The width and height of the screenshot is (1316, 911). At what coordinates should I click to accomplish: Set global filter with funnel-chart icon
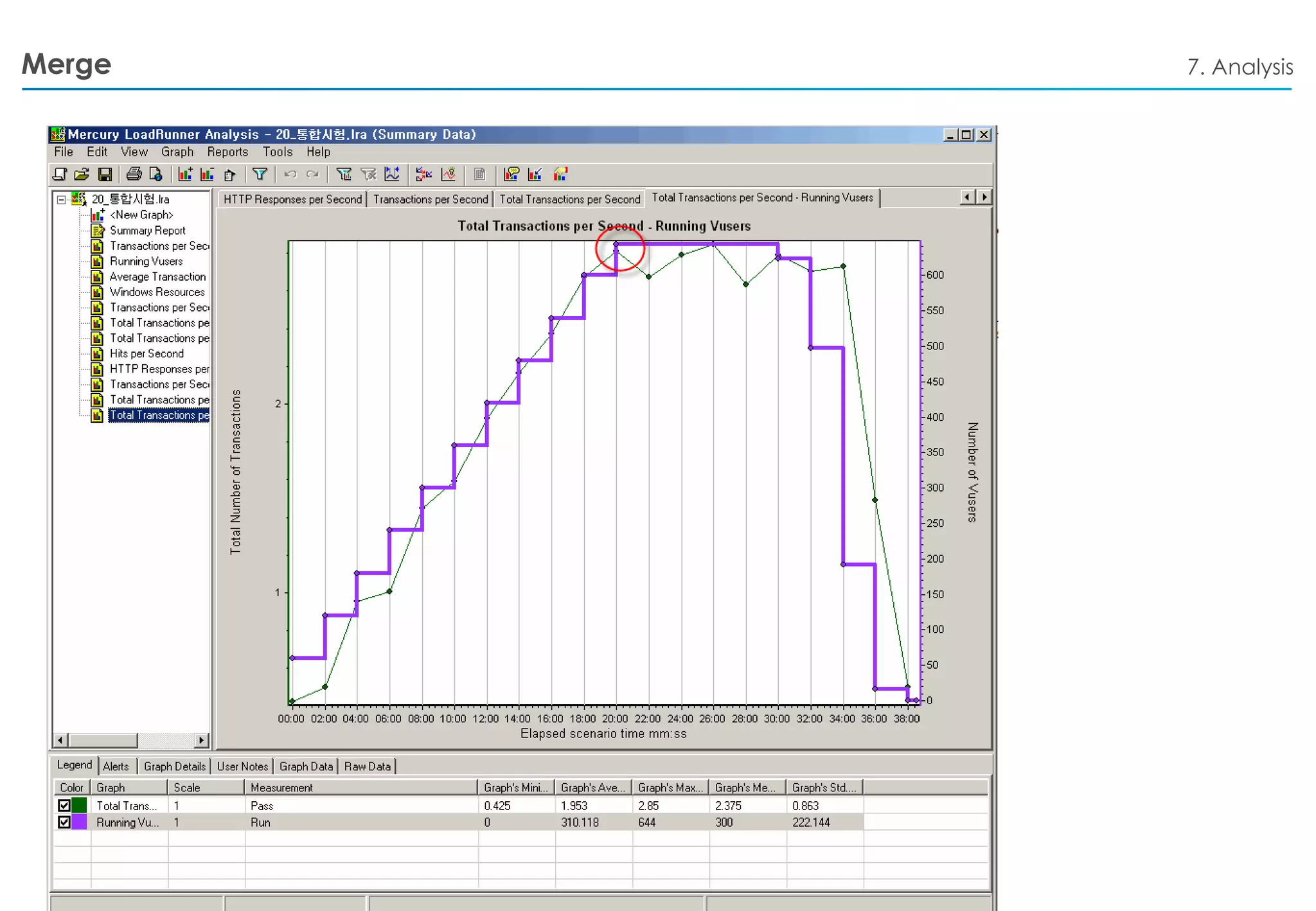(x=344, y=174)
